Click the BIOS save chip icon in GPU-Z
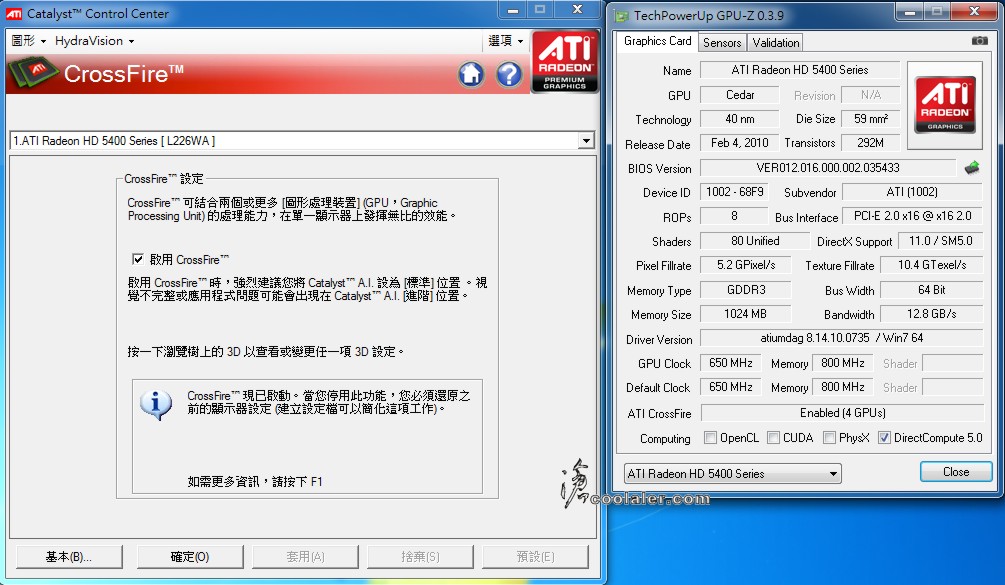Viewport: 1005px width, 585px height. (x=972, y=168)
